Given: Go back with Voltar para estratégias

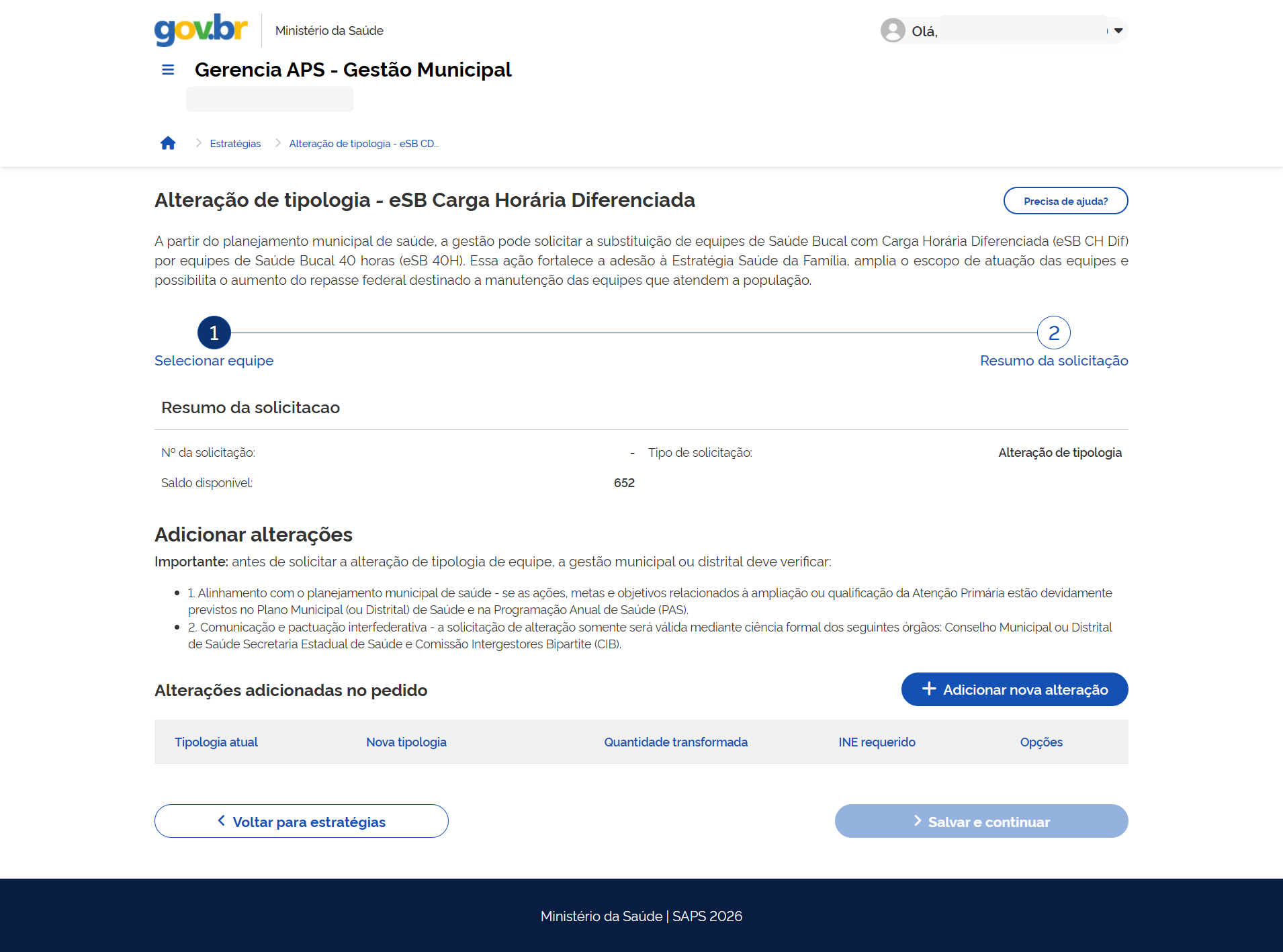Looking at the screenshot, I should pyautogui.click(x=302, y=821).
